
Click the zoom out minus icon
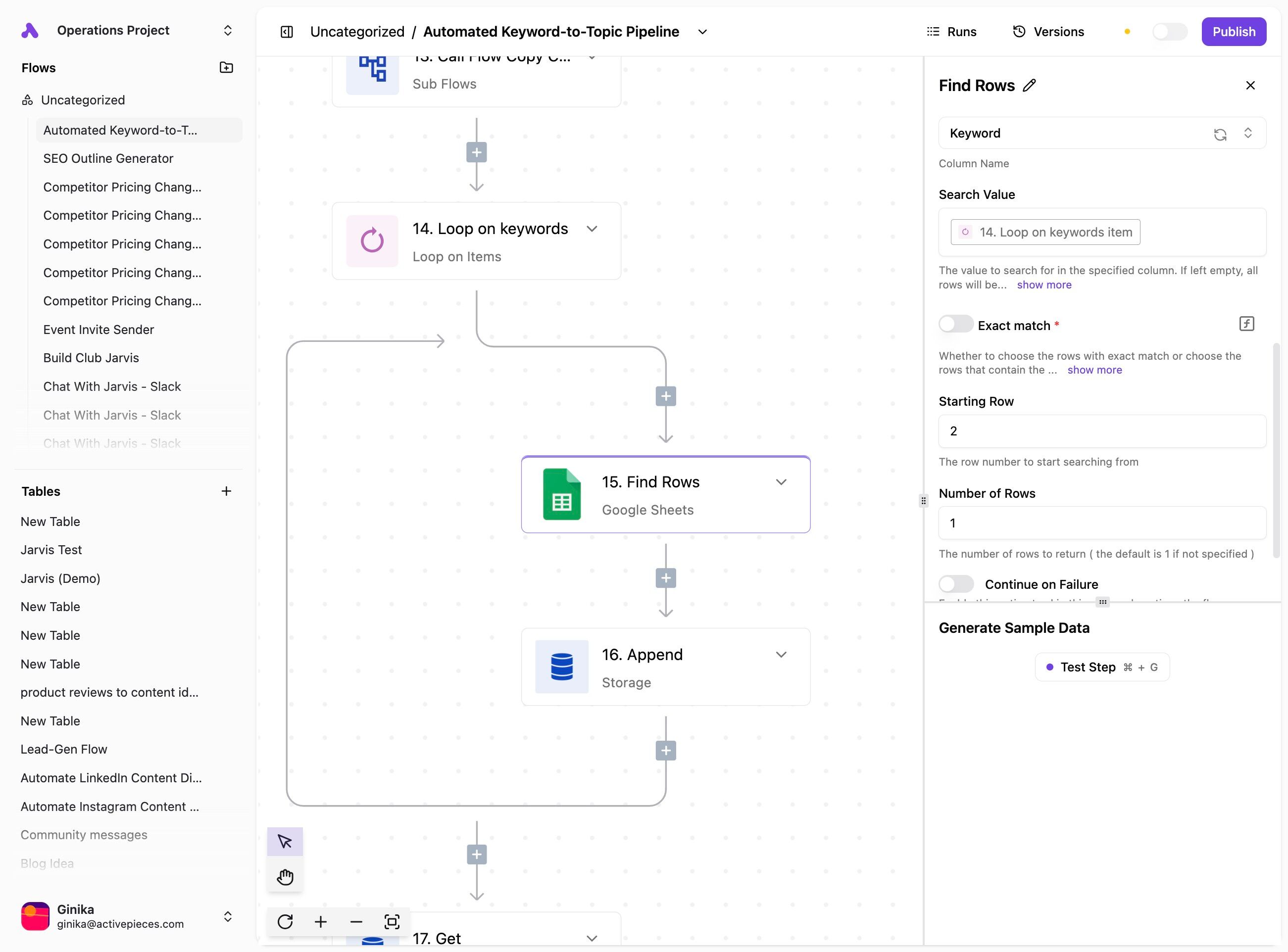[x=356, y=921]
